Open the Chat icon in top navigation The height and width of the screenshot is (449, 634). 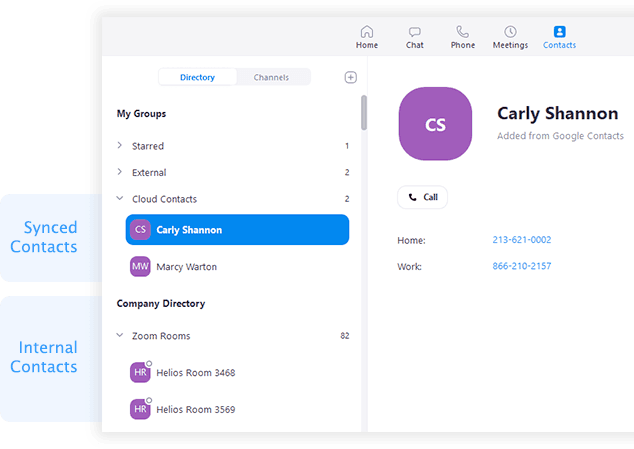[414, 32]
